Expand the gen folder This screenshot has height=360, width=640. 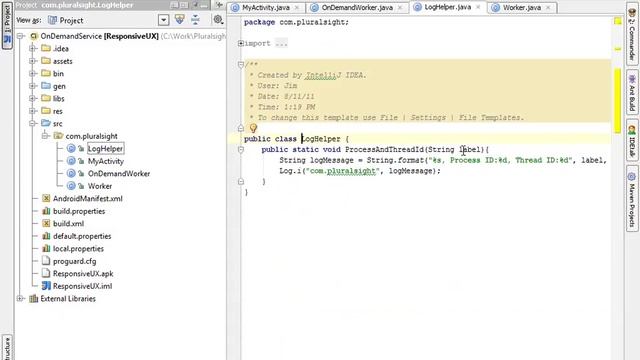coord(33,86)
